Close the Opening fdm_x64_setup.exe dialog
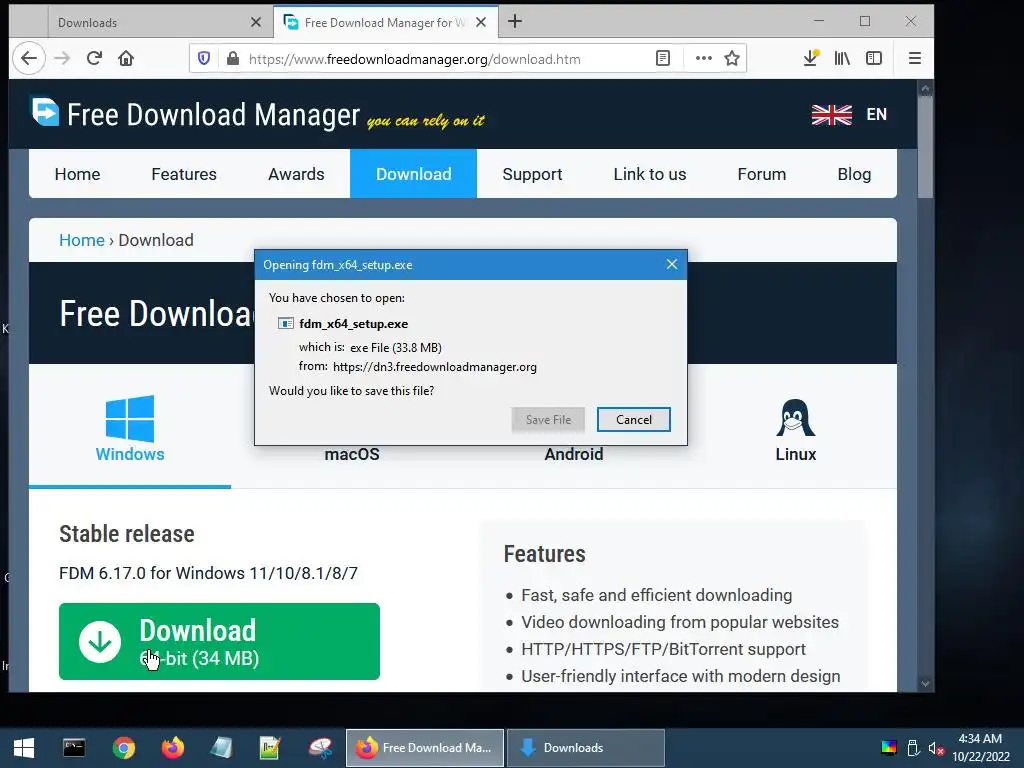This screenshot has width=1024, height=768. click(671, 264)
